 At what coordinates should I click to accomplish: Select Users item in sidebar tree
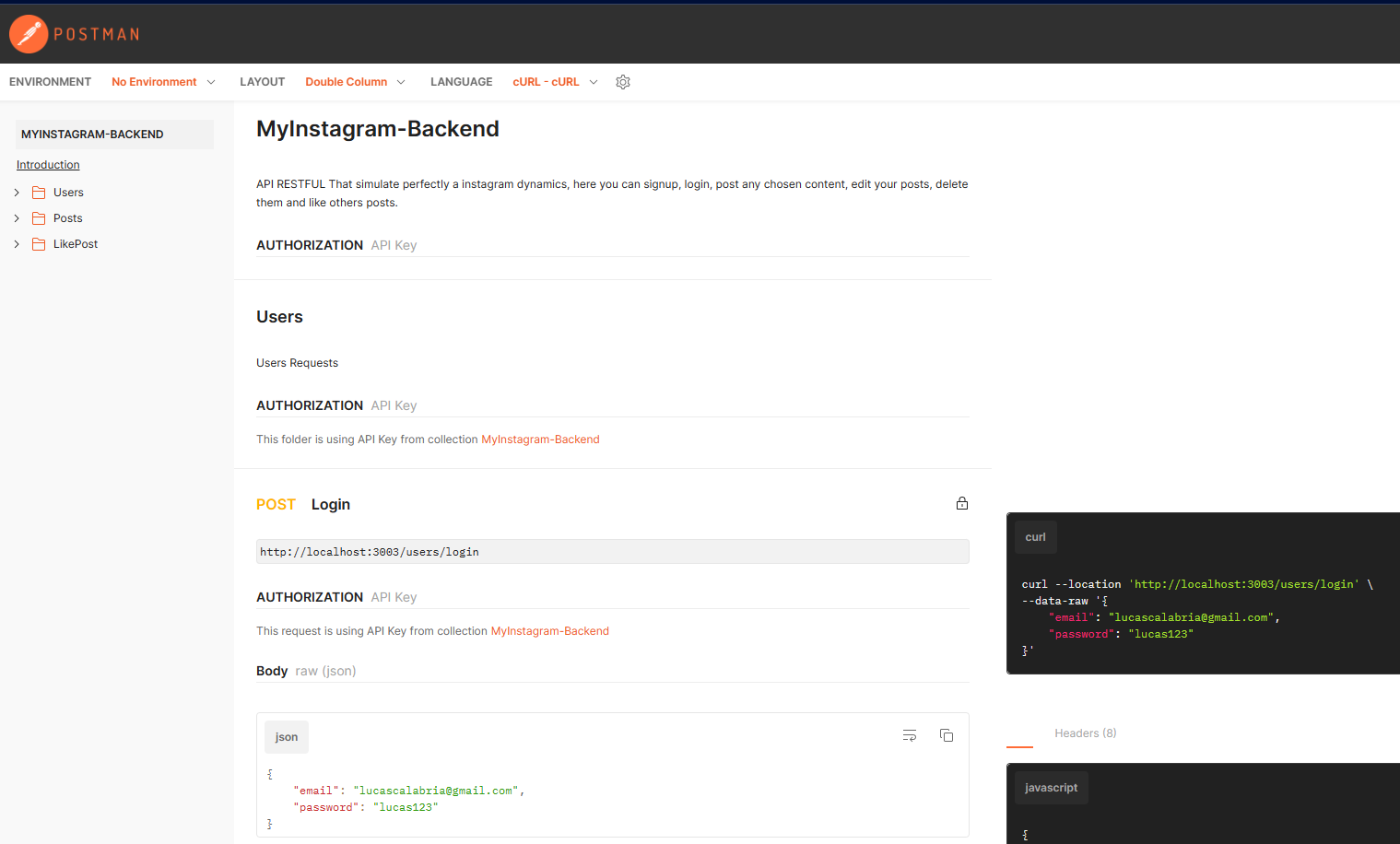tap(68, 193)
